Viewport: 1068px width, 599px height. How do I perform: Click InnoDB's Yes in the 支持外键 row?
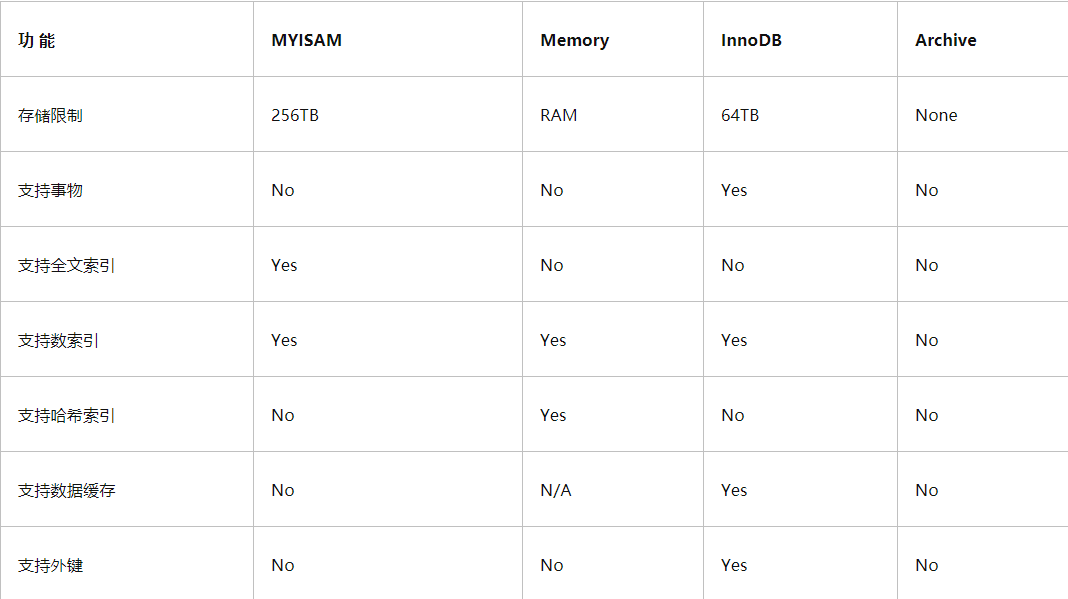click(x=734, y=565)
